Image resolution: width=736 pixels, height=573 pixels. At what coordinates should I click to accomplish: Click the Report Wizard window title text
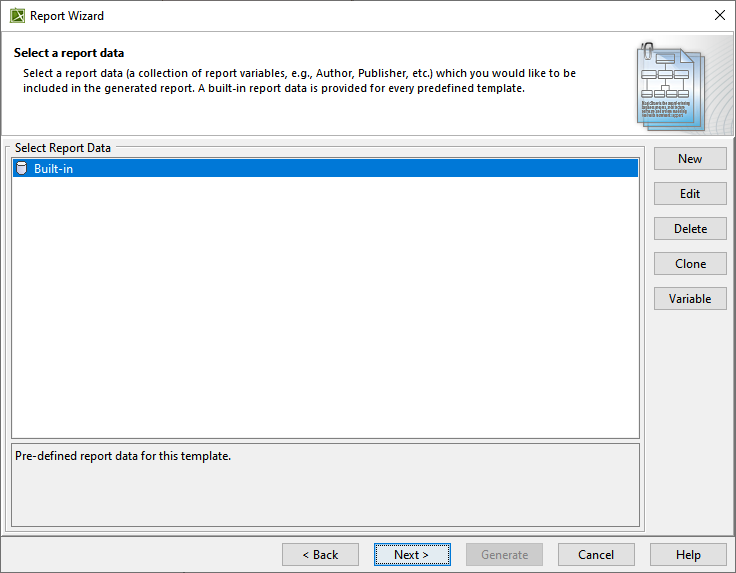67,16
